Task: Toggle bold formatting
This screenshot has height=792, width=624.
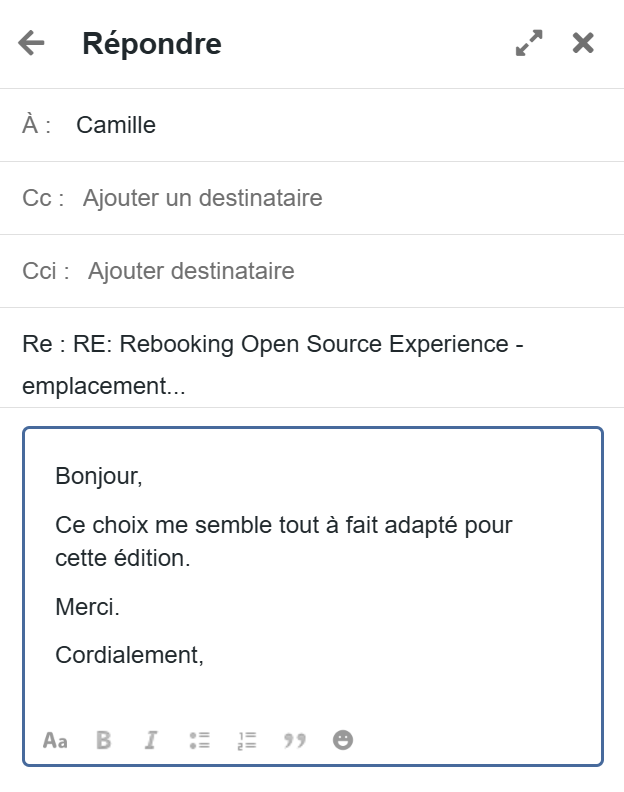Action: 103,741
